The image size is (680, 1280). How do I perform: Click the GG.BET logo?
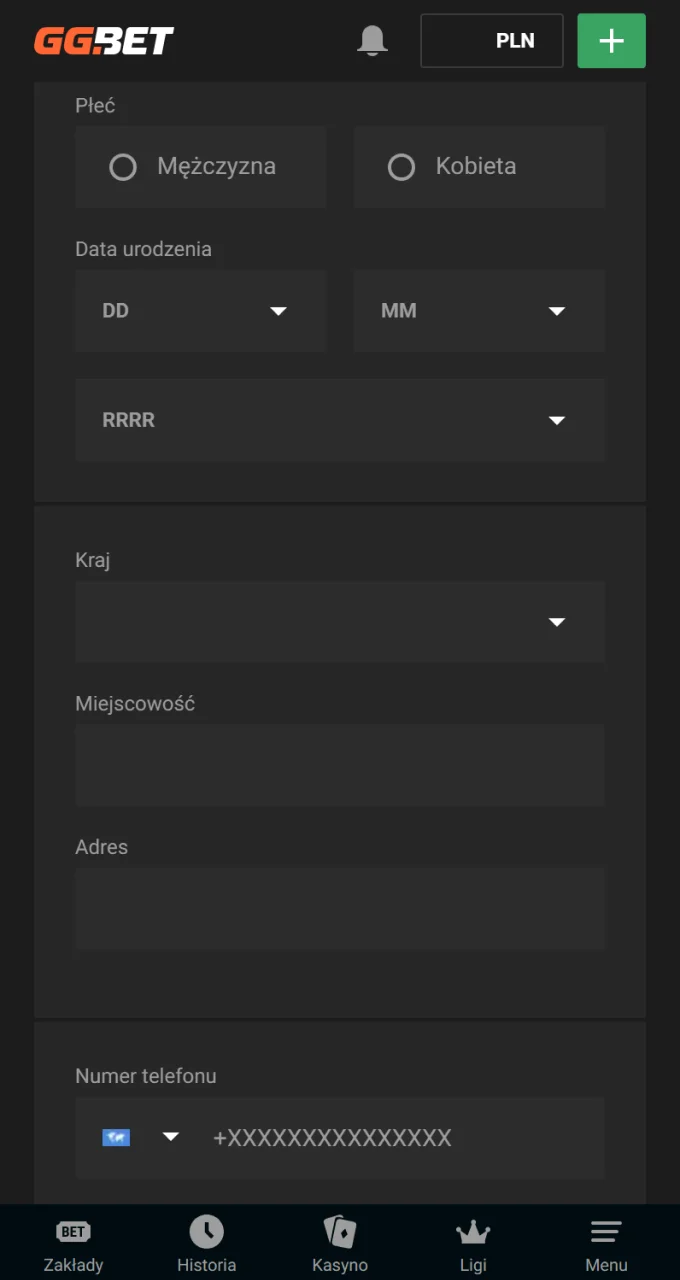tap(104, 41)
